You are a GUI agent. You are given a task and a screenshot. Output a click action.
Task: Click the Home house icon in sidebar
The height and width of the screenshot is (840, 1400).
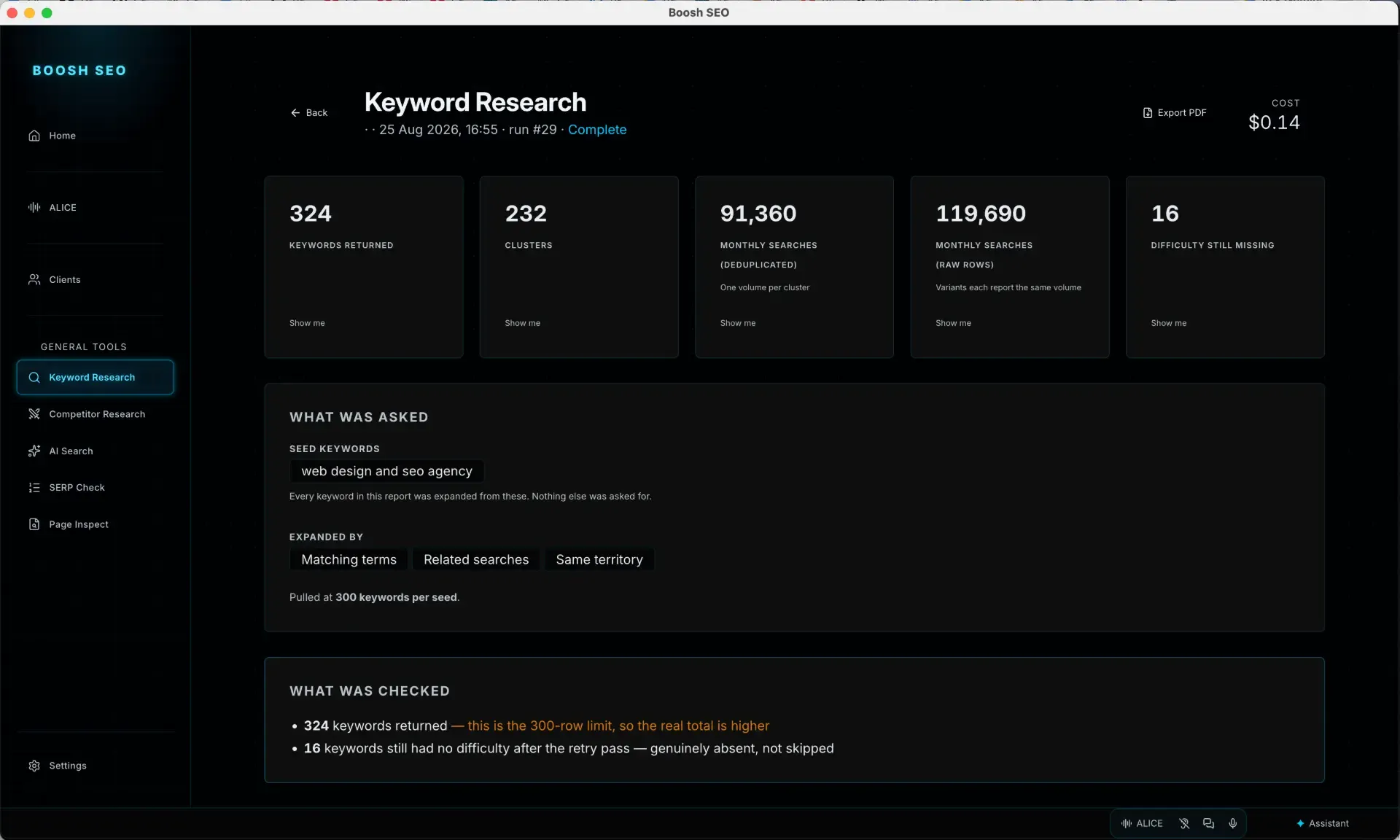click(34, 136)
